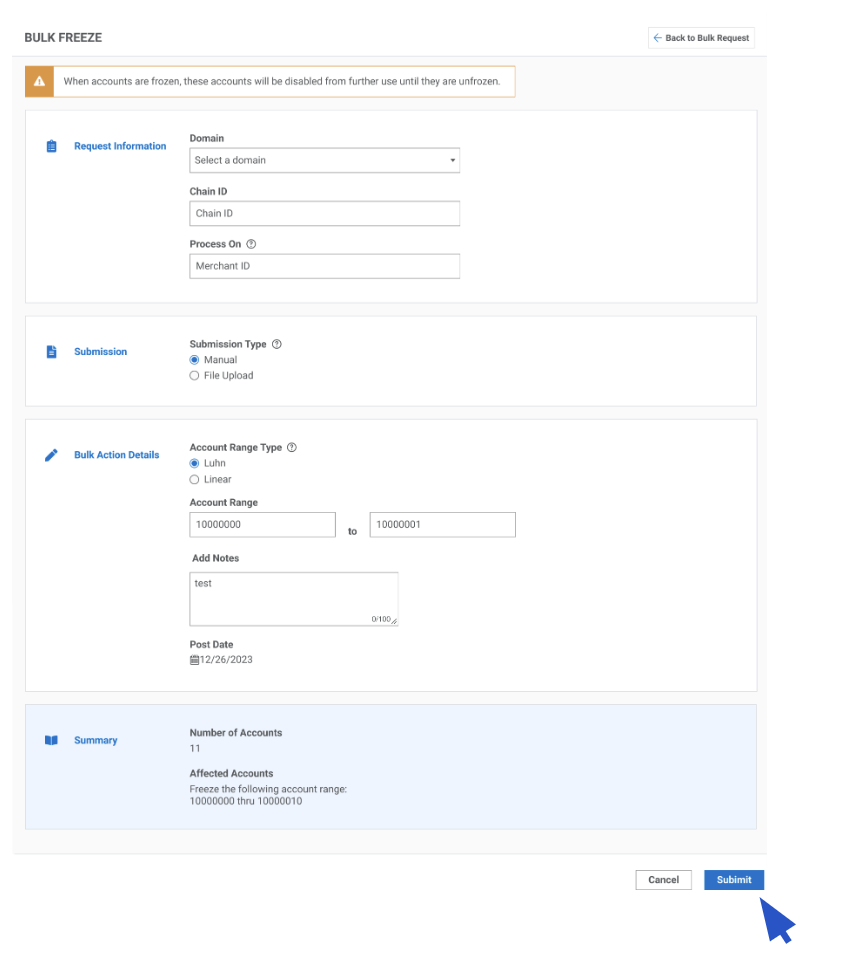Click the Bulk Action Details pencil icon
The image size is (854, 964).
point(52,455)
